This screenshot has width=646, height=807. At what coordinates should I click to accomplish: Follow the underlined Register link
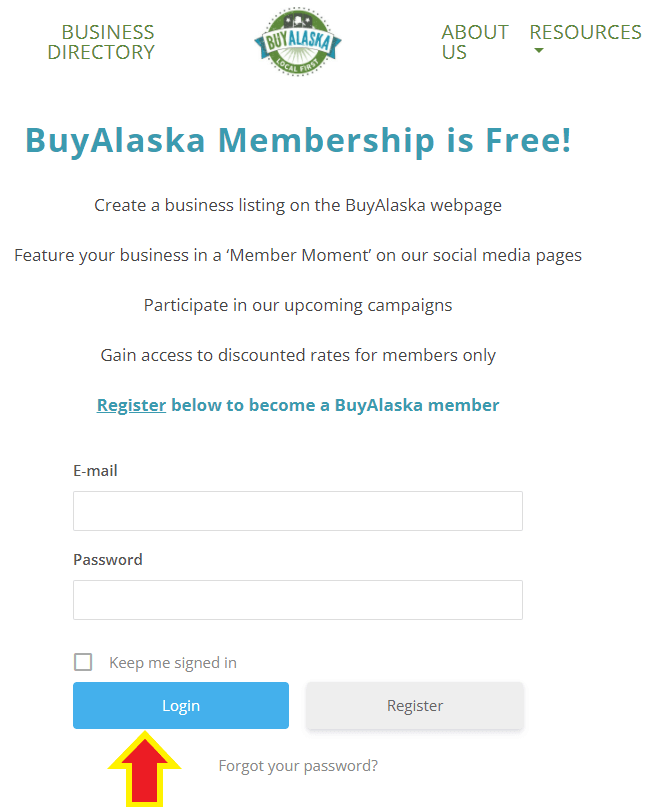click(x=131, y=405)
